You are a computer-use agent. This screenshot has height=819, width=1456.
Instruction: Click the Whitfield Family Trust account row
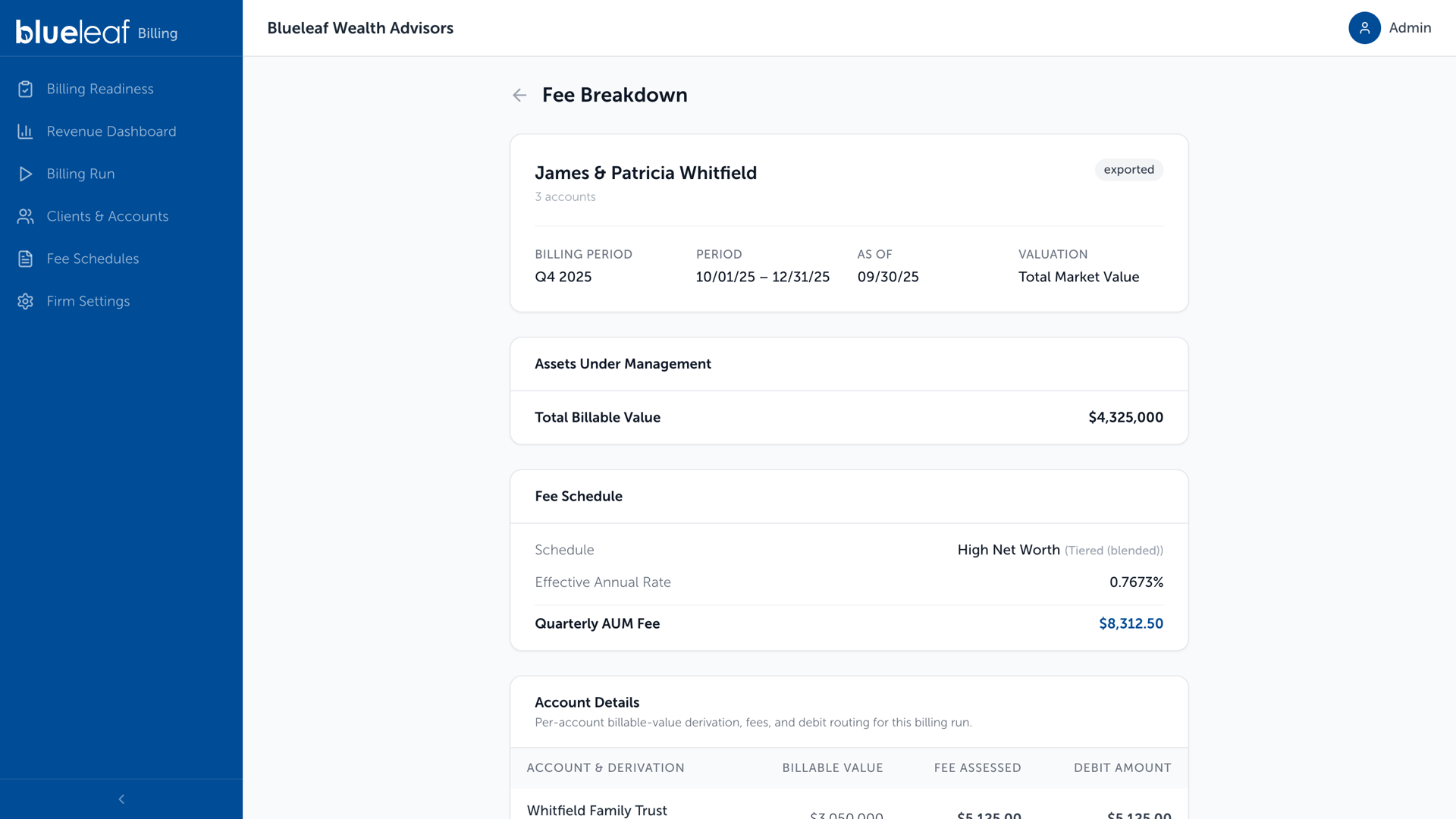pyautogui.click(x=849, y=805)
